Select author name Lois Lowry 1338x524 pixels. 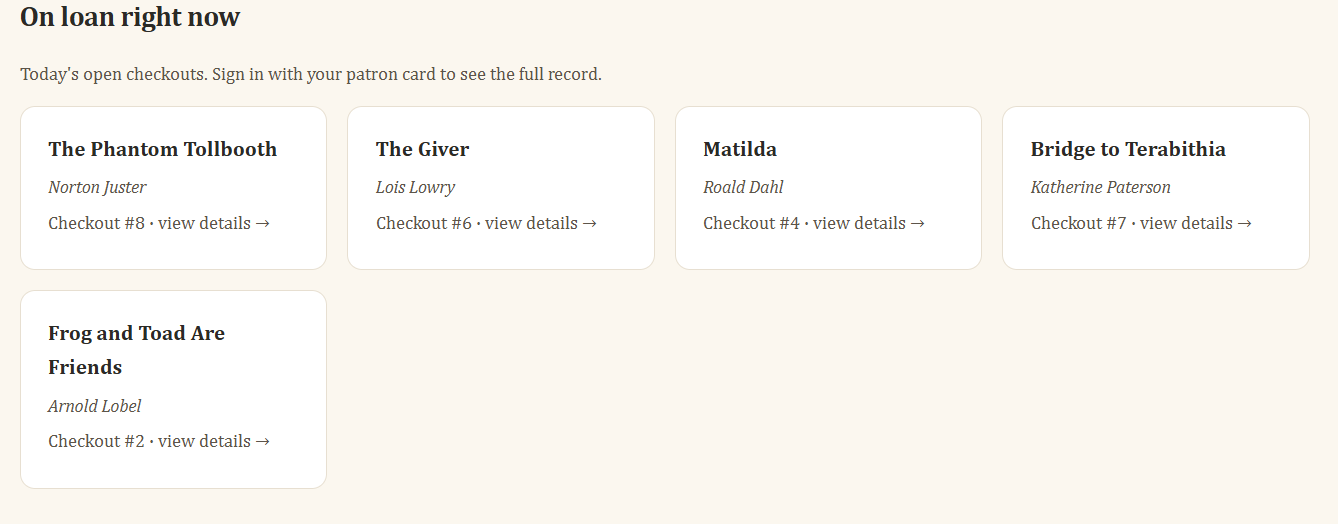point(415,187)
